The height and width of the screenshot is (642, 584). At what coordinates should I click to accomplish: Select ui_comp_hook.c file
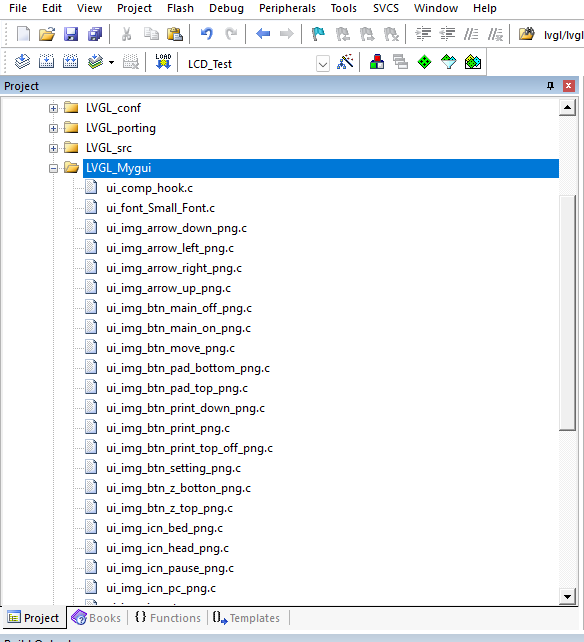149,188
